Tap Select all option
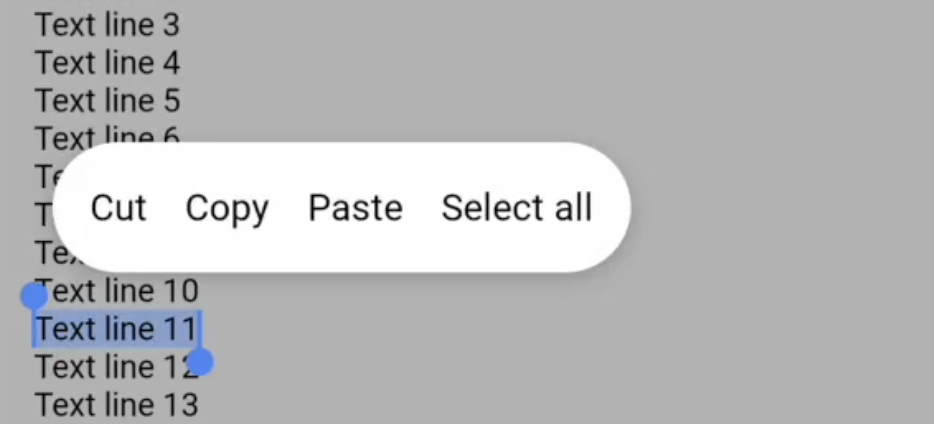 coord(516,208)
